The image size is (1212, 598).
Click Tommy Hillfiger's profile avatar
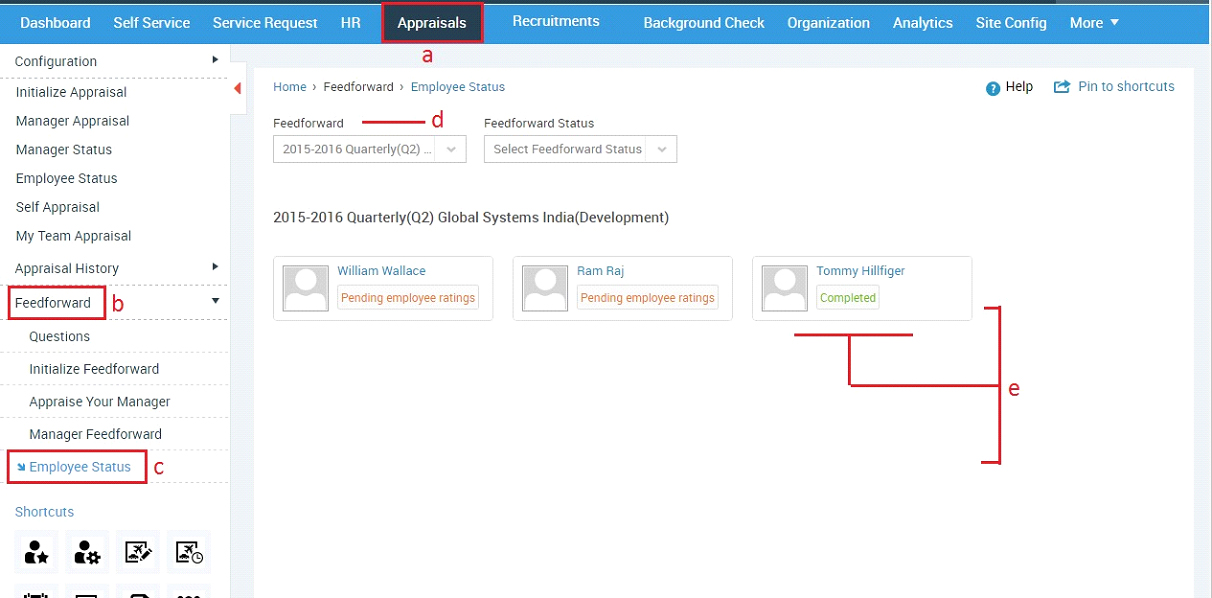click(785, 288)
